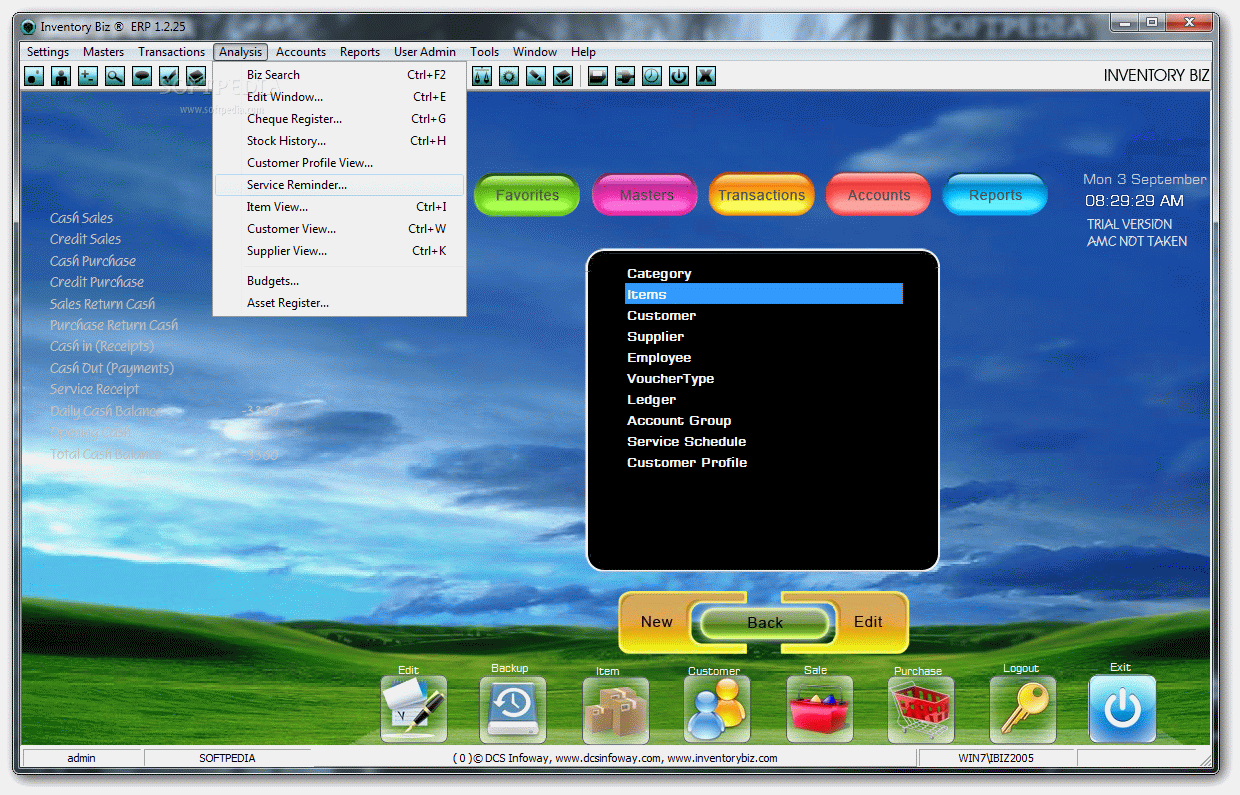Image resolution: width=1240 pixels, height=795 pixels.
Task: Open the Tools menu
Action: pos(485,52)
